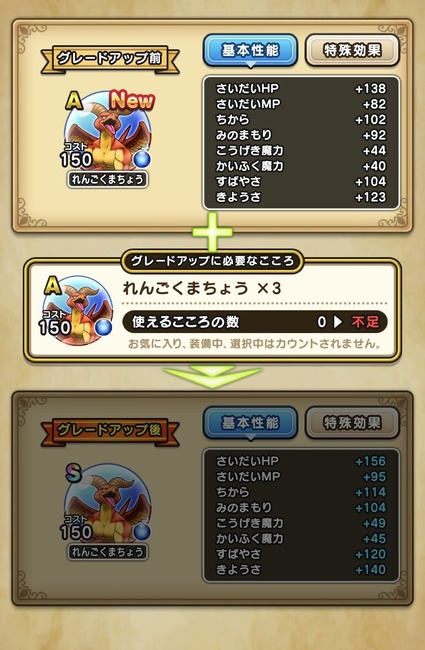The image size is (425, 650).
Task: Tap the required れんごくまちょう heart icon
Action: click(78, 309)
